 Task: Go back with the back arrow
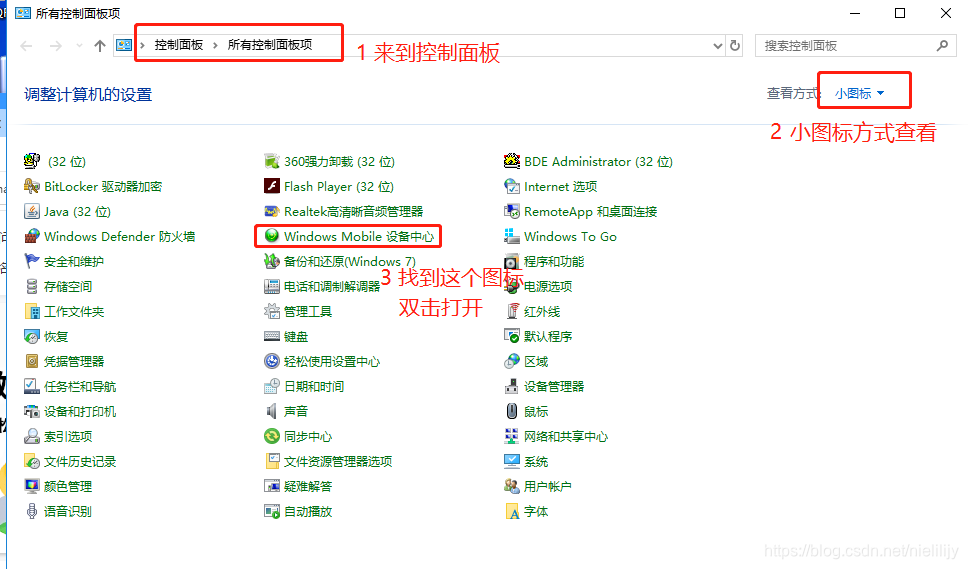(x=27, y=46)
